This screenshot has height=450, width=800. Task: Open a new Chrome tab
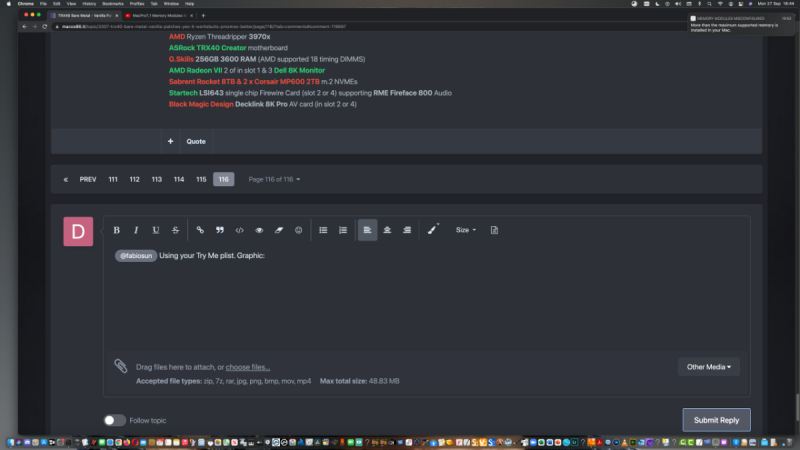pos(203,15)
